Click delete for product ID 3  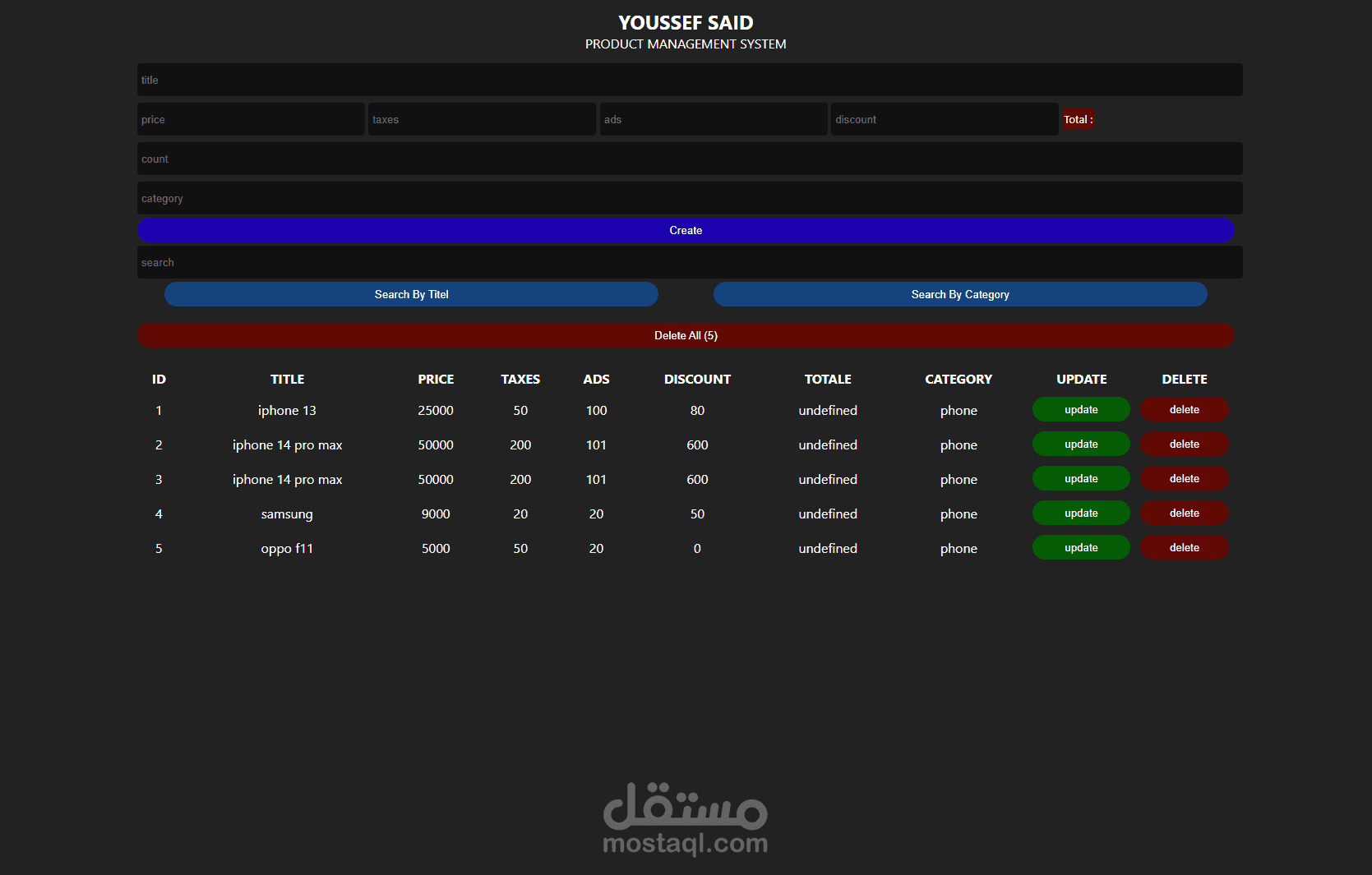pyautogui.click(x=1184, y=478)
